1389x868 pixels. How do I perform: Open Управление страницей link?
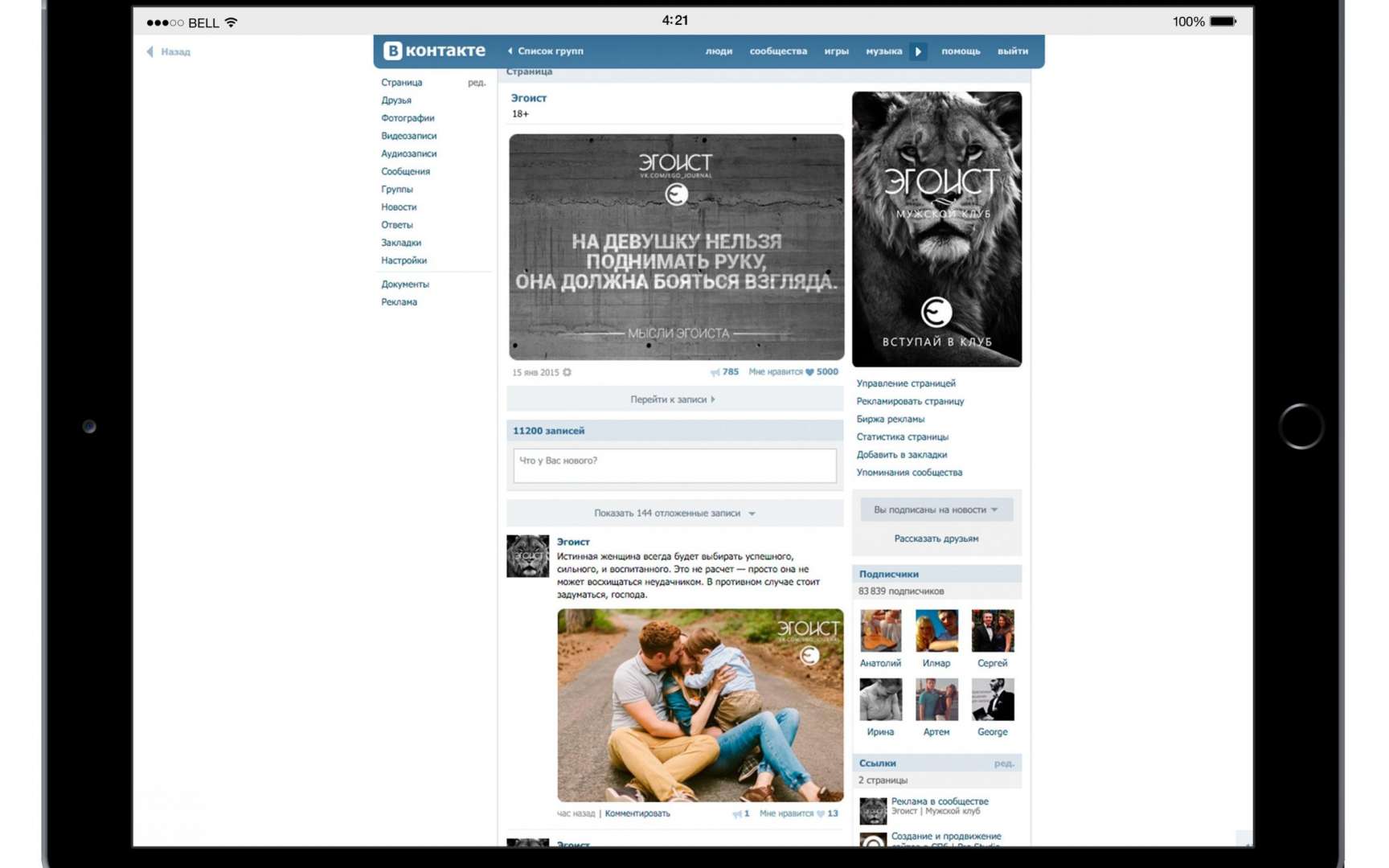click(x=906, y=383)
